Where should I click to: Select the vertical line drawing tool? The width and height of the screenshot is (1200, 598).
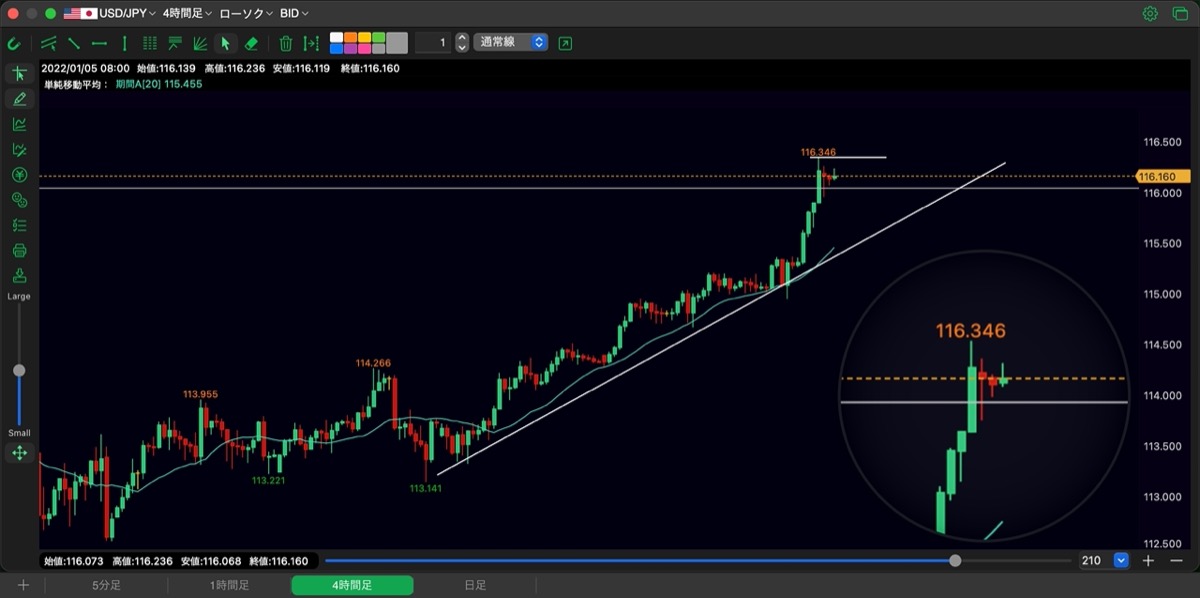(124, 43)
